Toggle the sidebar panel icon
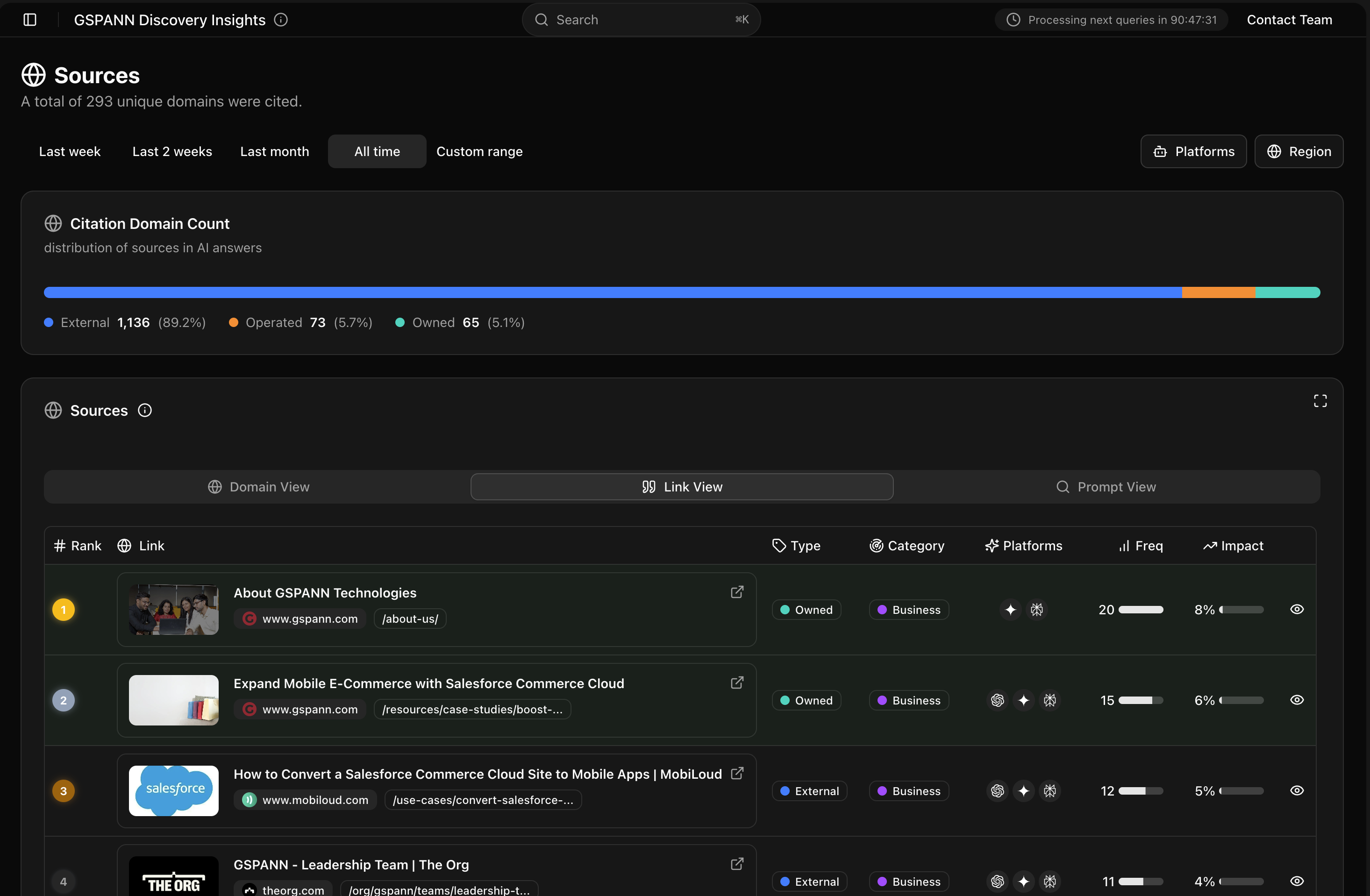The image size is (1370, 896). (x=30, y=20)
